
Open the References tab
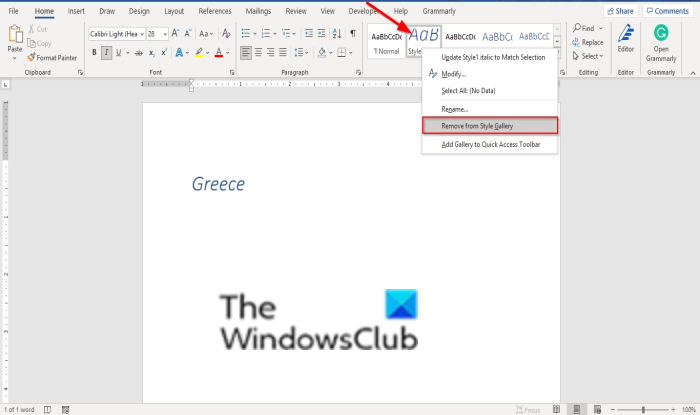[x=215, y=11]
